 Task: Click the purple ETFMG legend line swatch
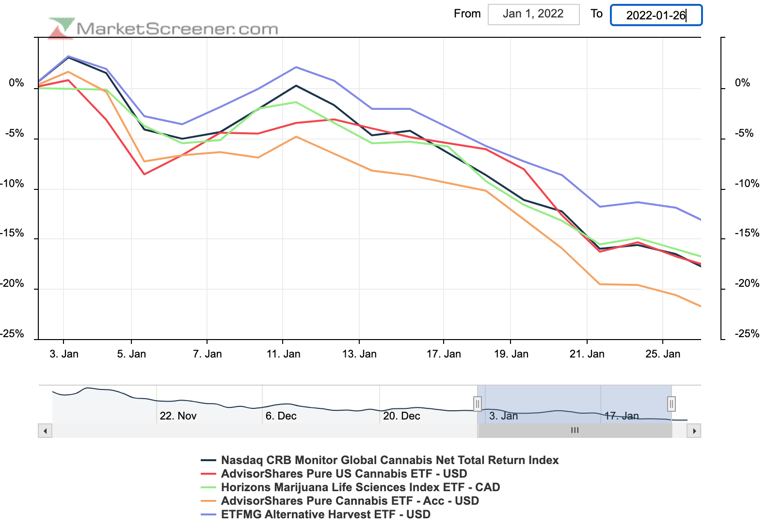click(208, 514)
